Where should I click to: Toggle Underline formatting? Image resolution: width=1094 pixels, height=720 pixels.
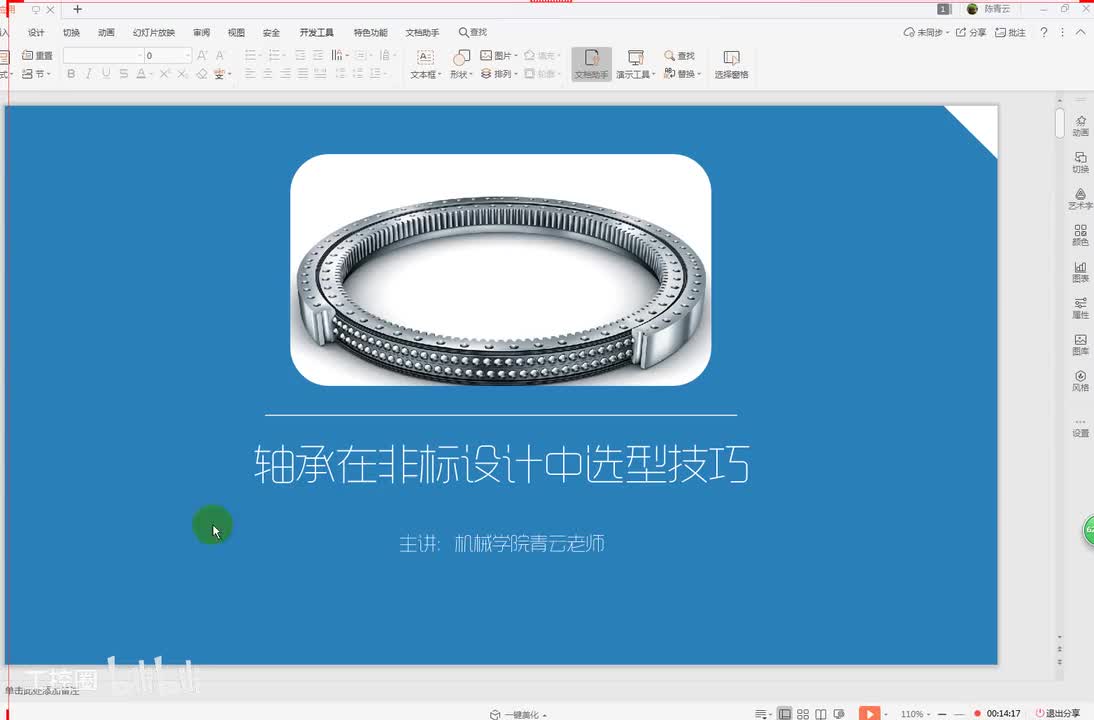click(106, 73)
